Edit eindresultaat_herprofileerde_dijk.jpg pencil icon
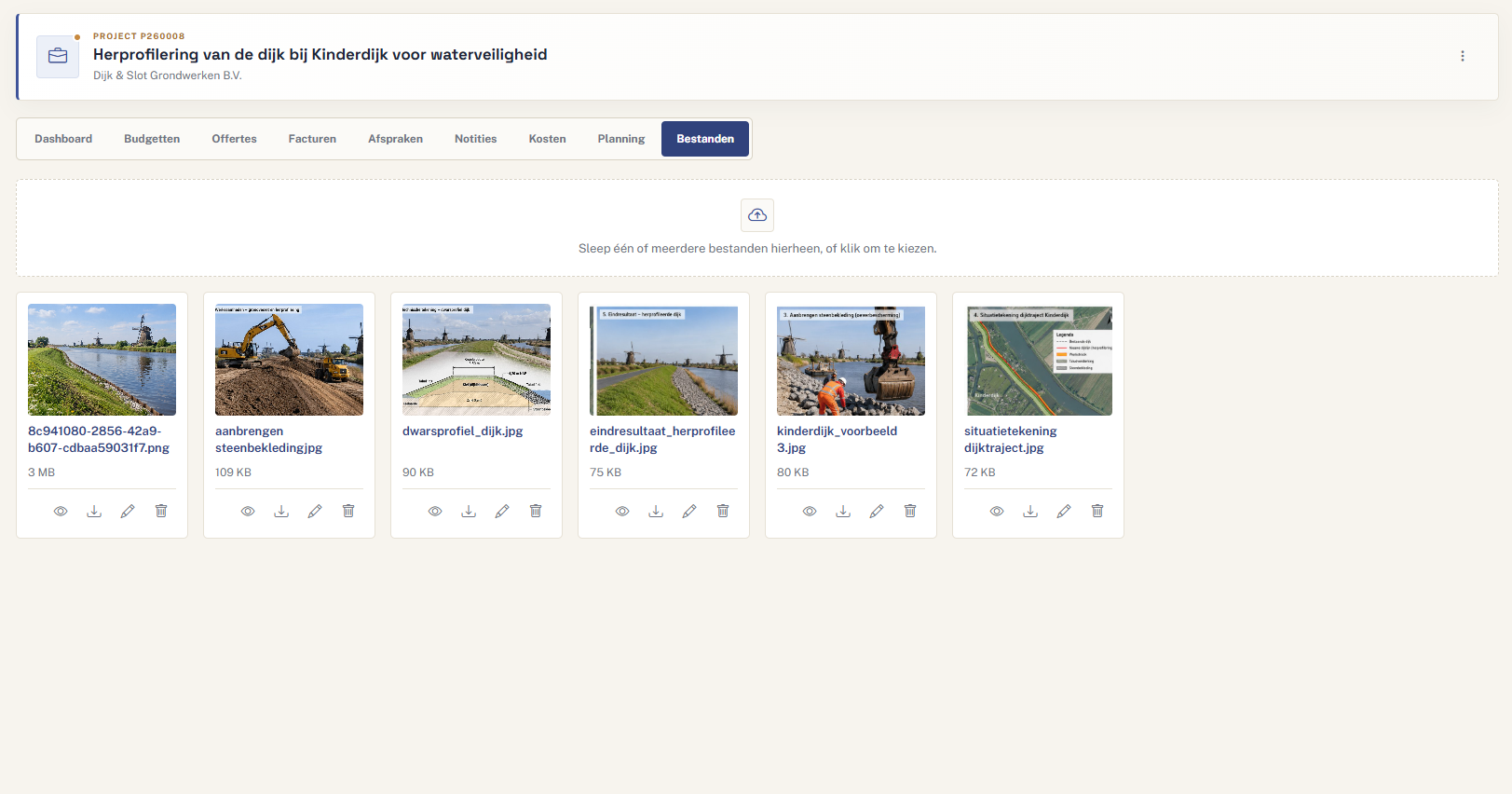1512x794 pixels. tap(689, 511)
